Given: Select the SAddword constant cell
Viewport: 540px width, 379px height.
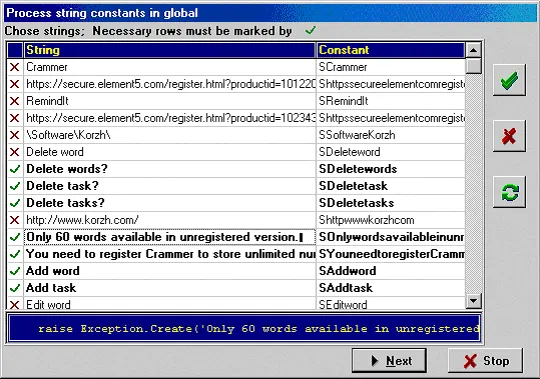Looking at the screenshot, I should click(x=391, y=271).
